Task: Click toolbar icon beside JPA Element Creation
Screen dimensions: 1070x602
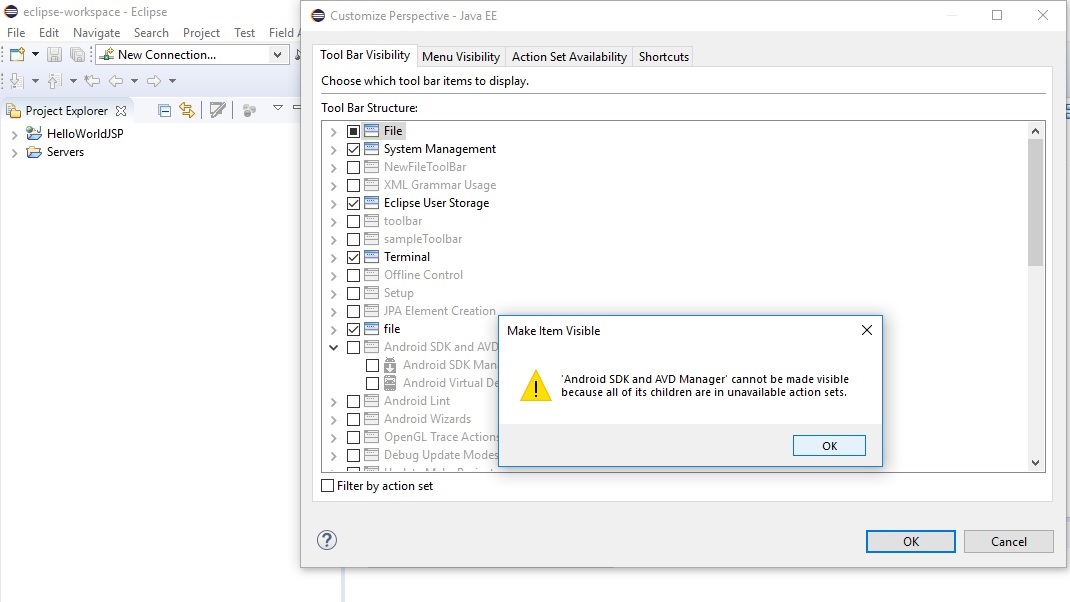Action: point(371,311)
